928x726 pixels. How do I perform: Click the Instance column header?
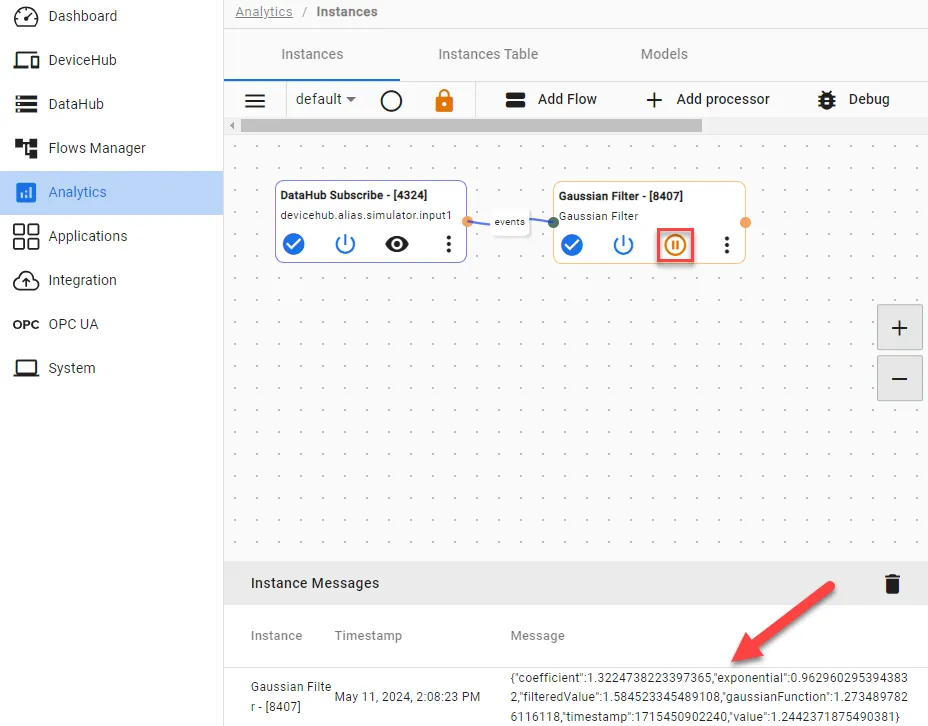[276, 635]
